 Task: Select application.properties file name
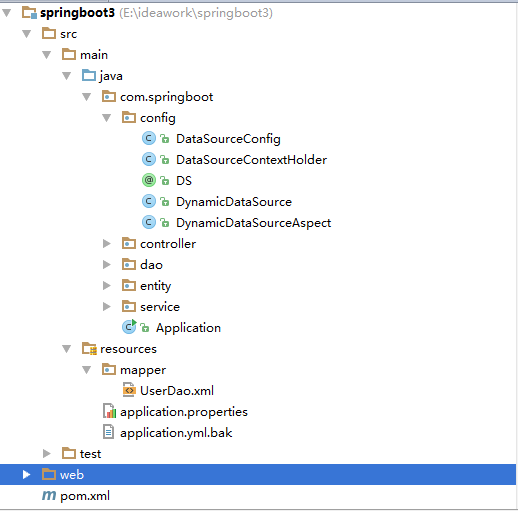[184, 412]
